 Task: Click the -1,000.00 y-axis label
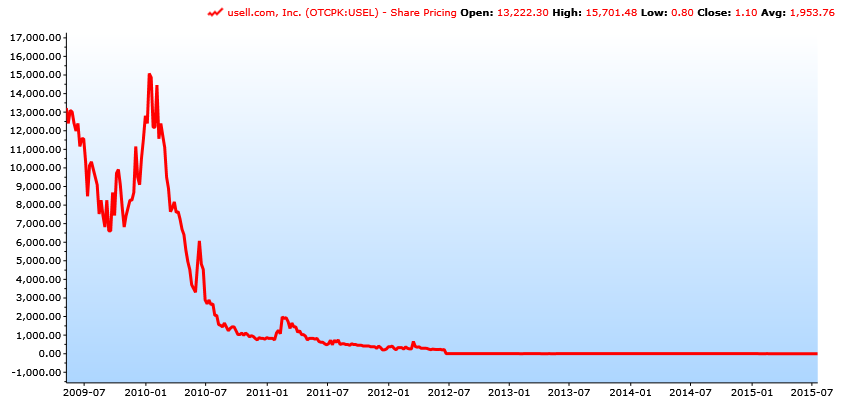34,372
